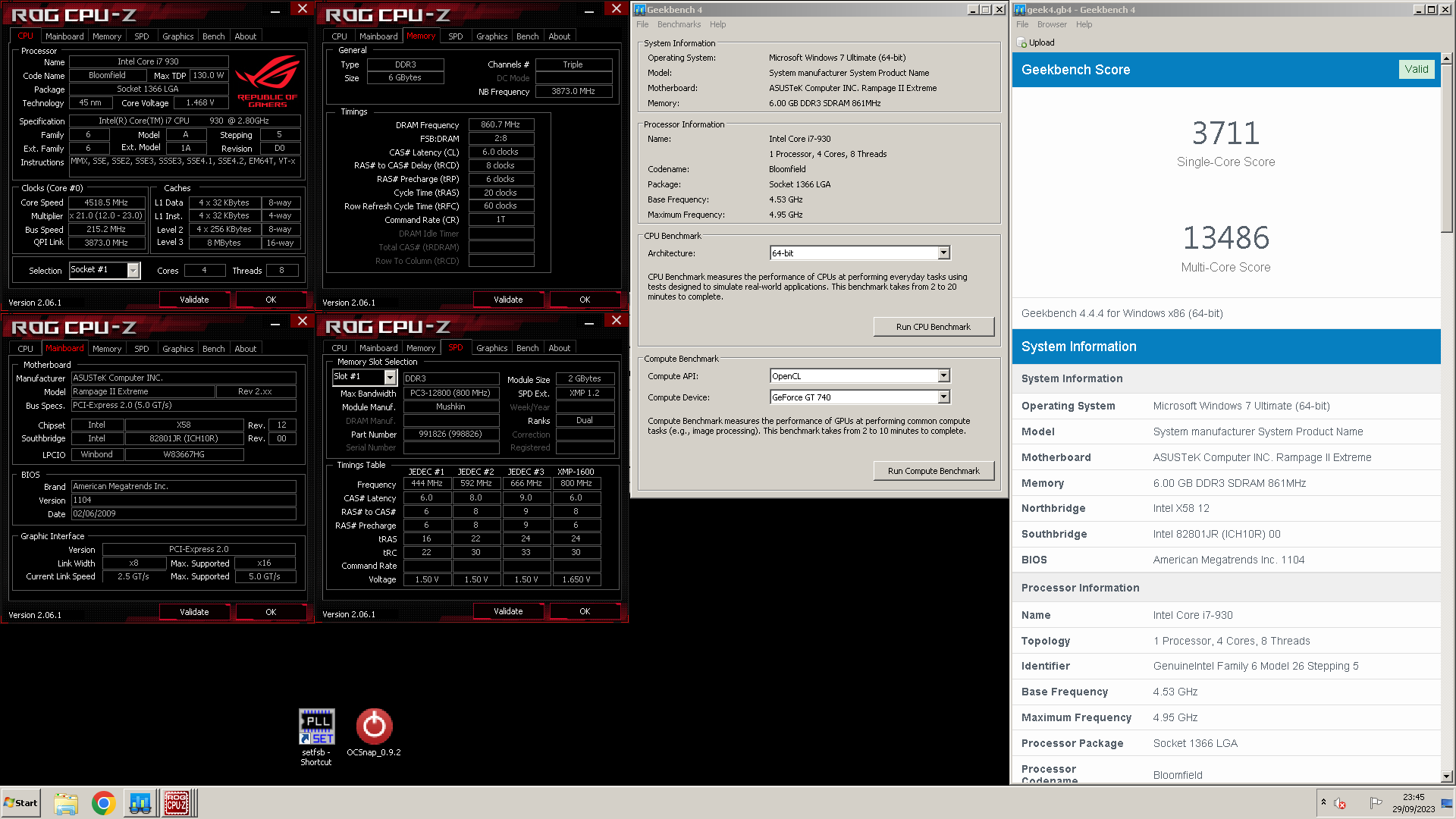Open SPD tab in Mainboard-tab CPU-Z window
This screenshot has height=819, width=1456.
(142, 349)
